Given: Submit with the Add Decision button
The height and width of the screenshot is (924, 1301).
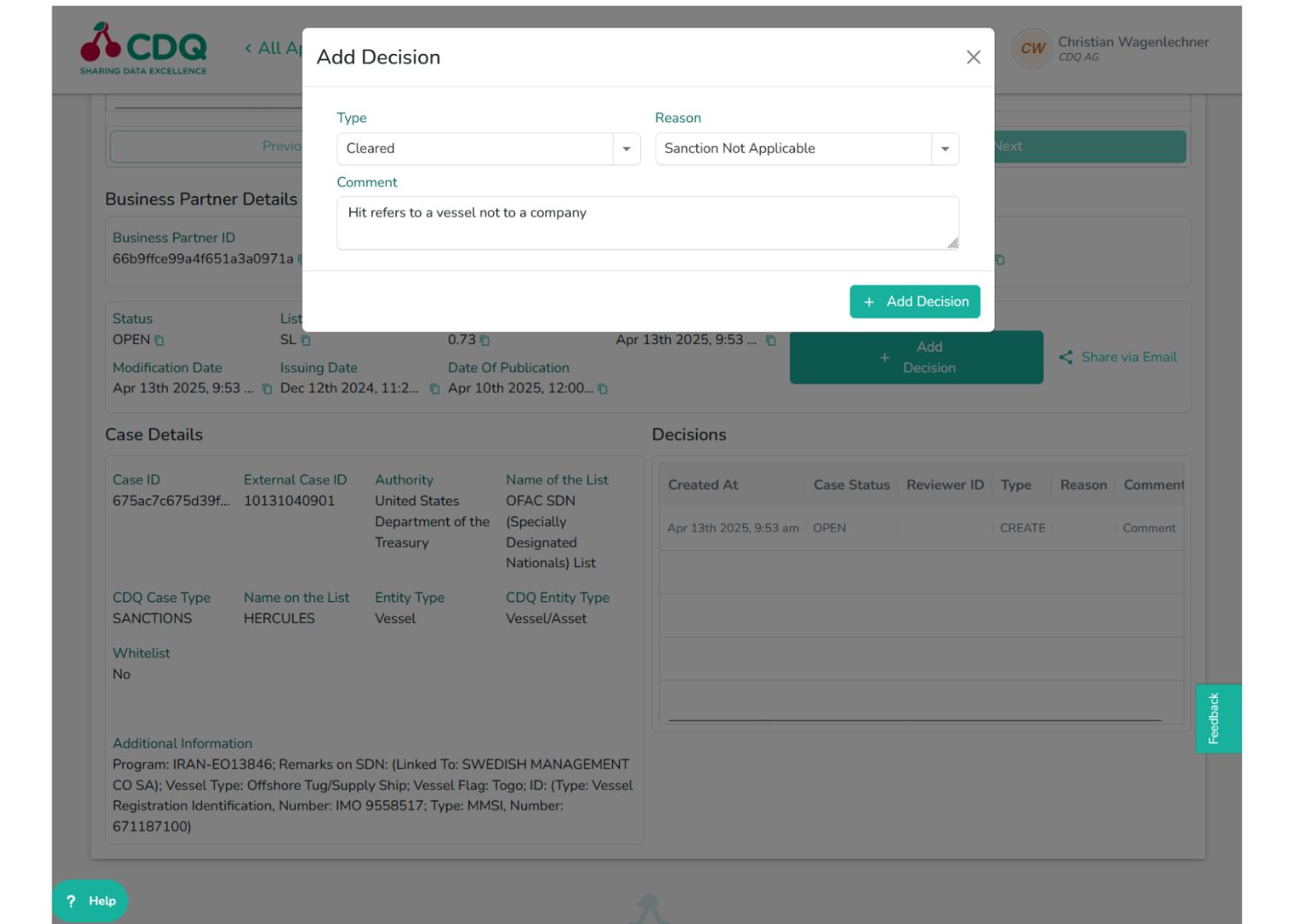Looking at the screenshot, I should tap(914, 301).
